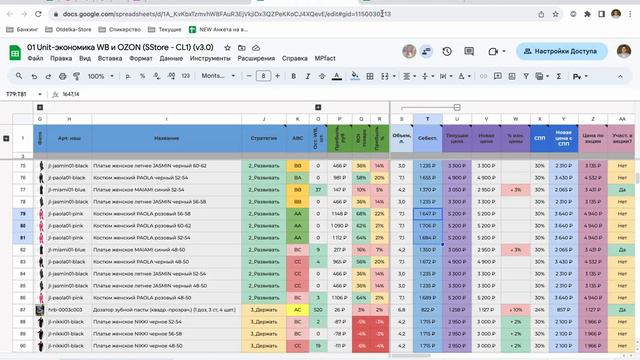The height and width of the screenshot is (360, 640).
Task: Open the Вставка menu
Action: [x=110, y=58]
